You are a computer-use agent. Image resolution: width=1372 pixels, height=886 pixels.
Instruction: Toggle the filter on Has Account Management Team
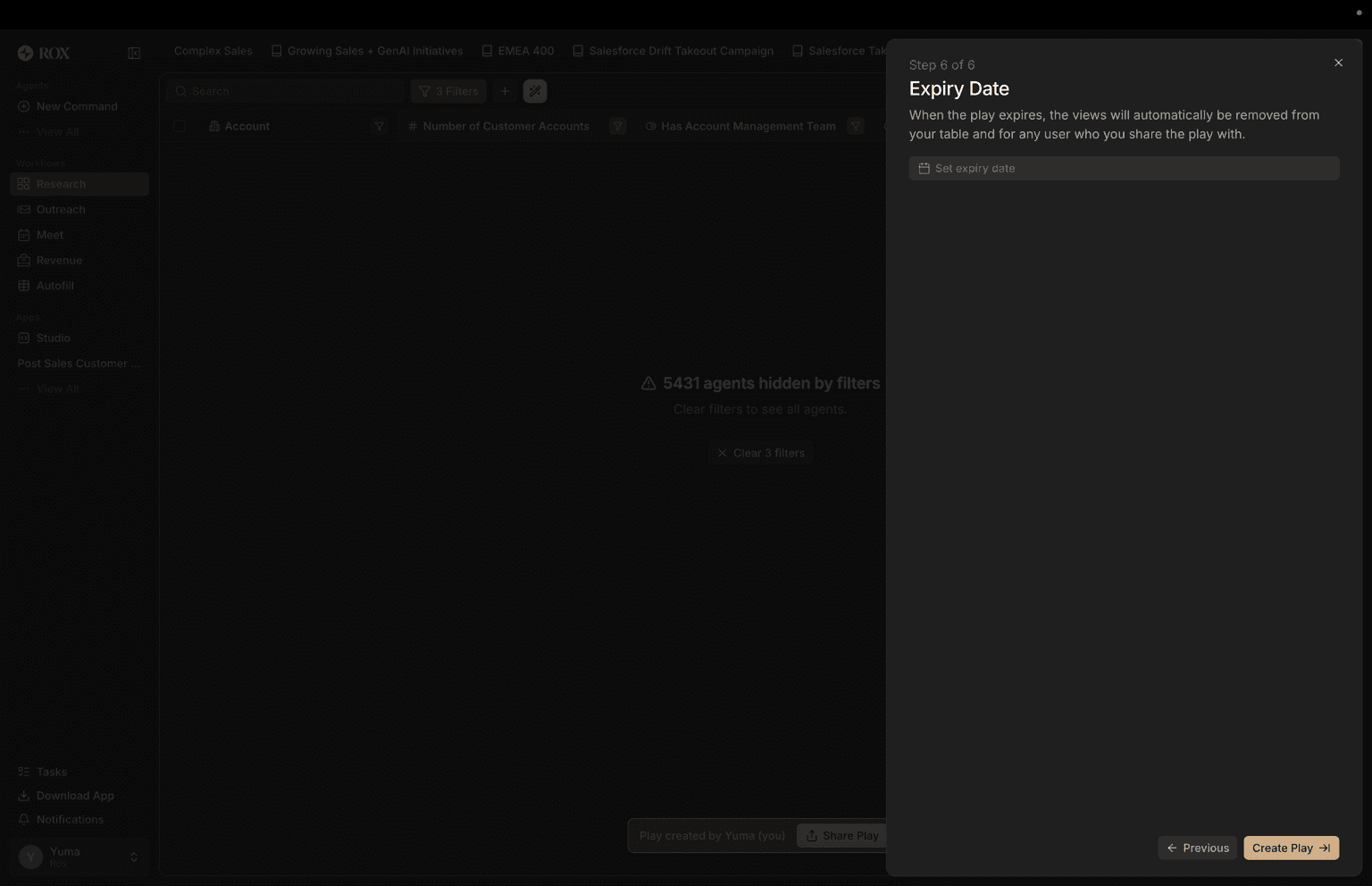855,126
